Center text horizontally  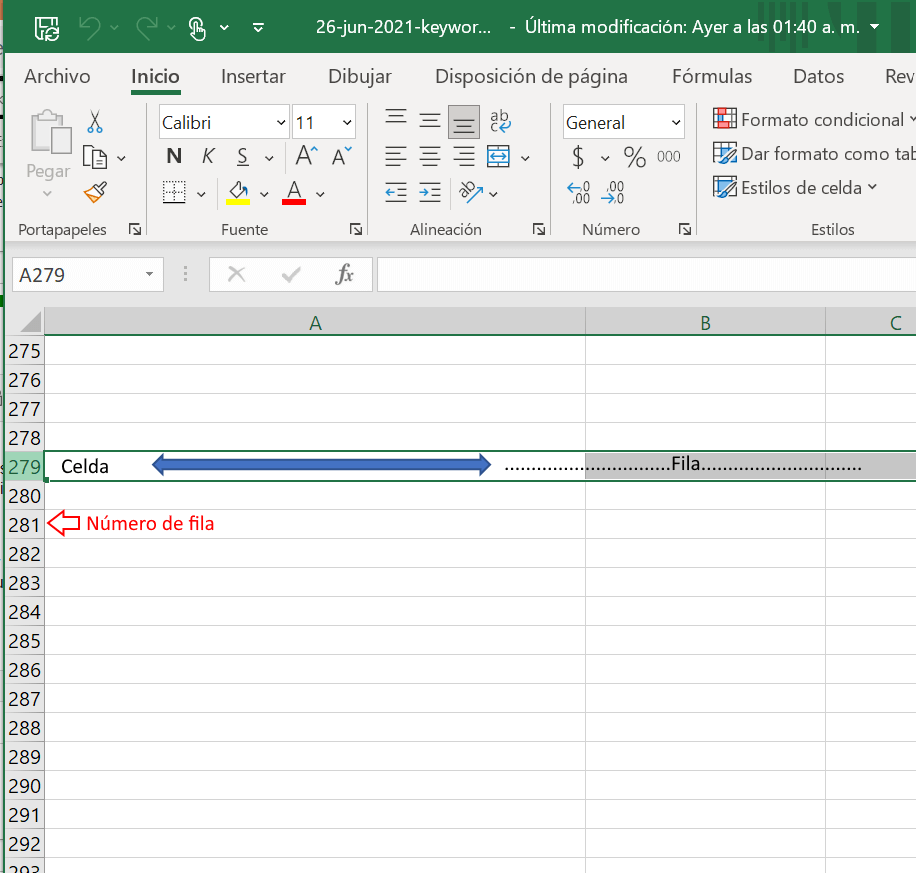pos(430,157)
